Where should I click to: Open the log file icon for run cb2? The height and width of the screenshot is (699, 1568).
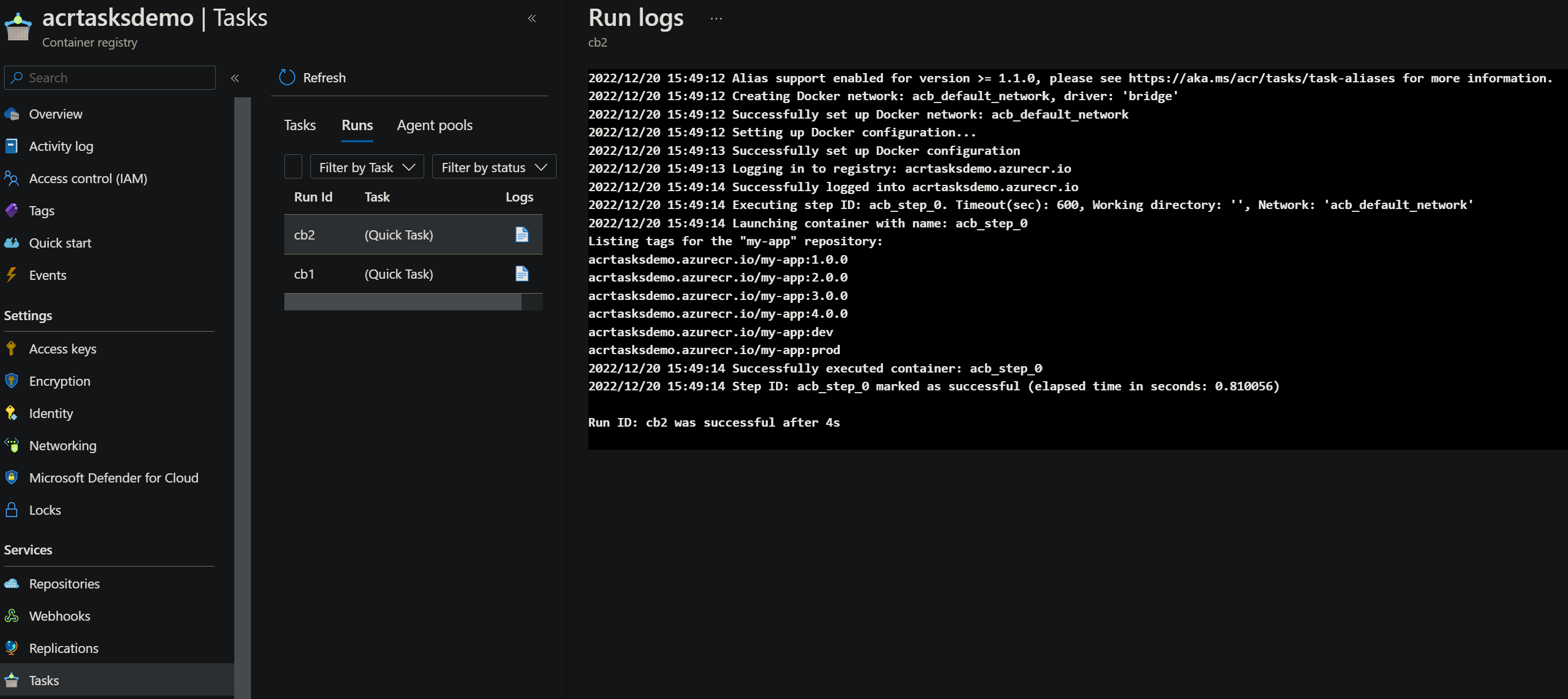point(522,234)
